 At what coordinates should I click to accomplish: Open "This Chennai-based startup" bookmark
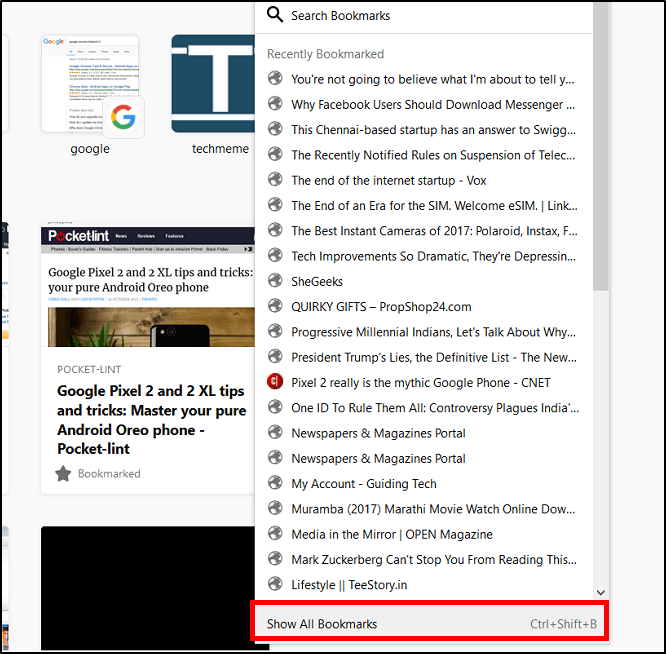click(x=423, y=130)
